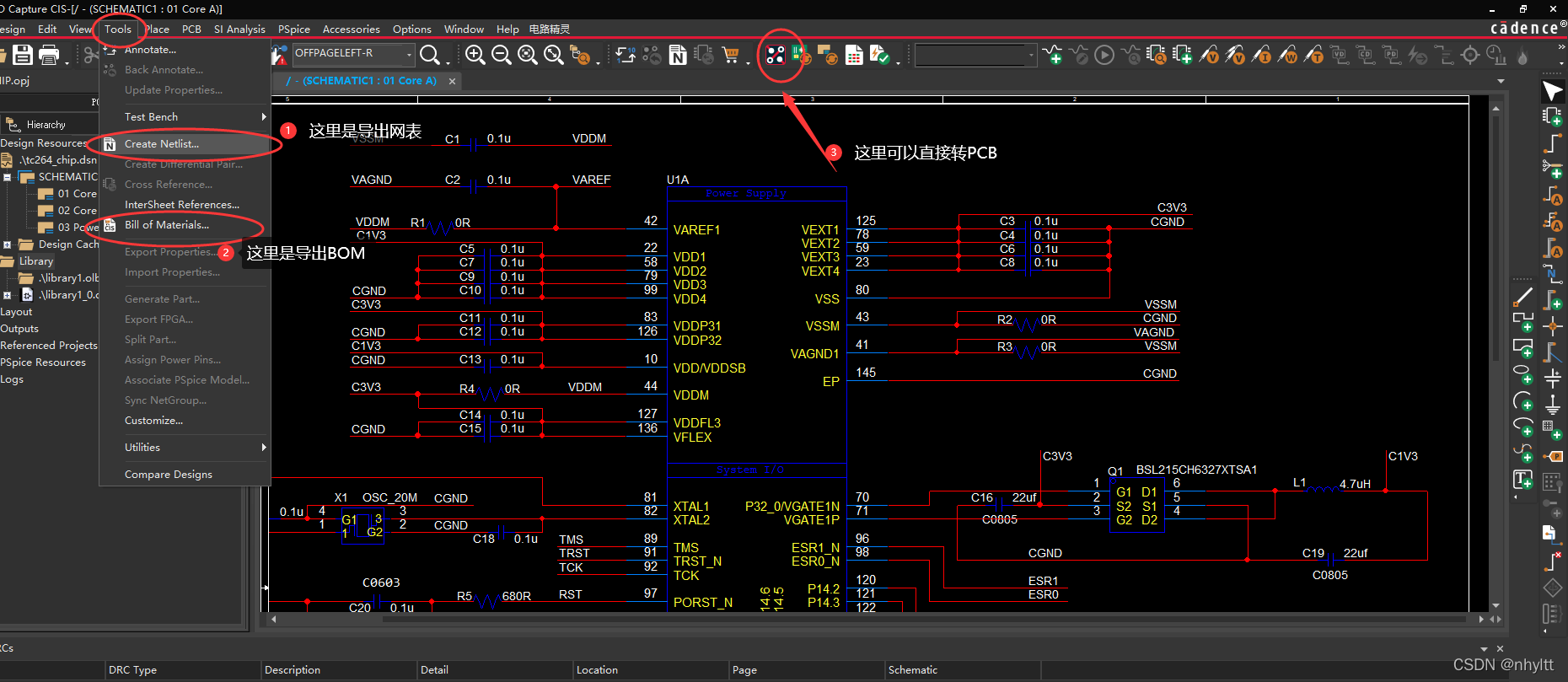
Task: Collapse the SCHEMATIC1 tree node
Action: click(x=8, y=177)
